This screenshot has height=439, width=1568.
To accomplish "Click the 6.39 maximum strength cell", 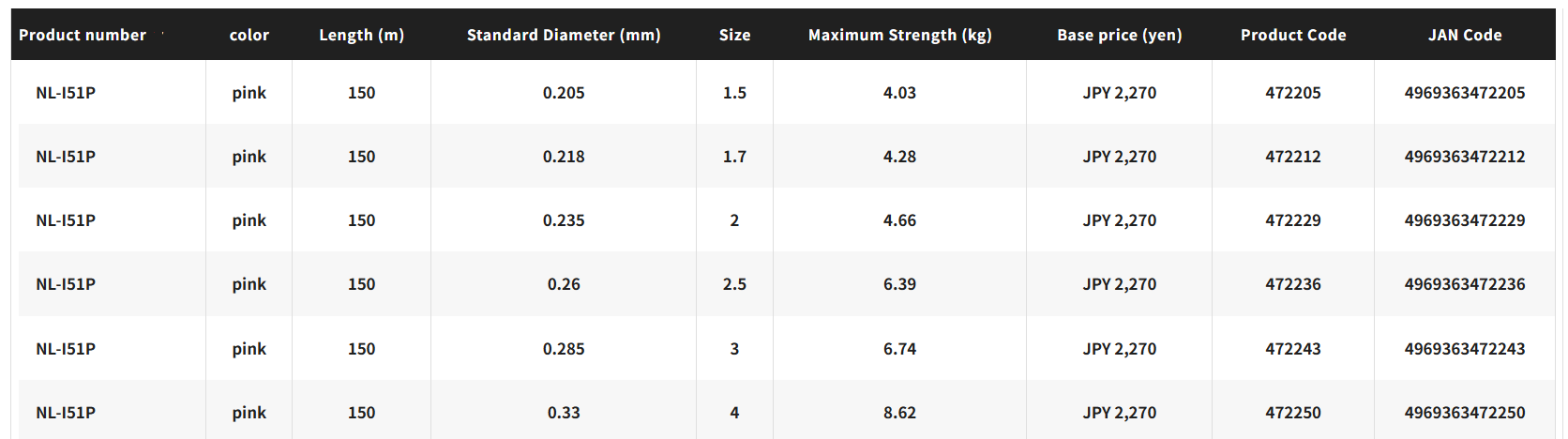I will coord(899,284).
